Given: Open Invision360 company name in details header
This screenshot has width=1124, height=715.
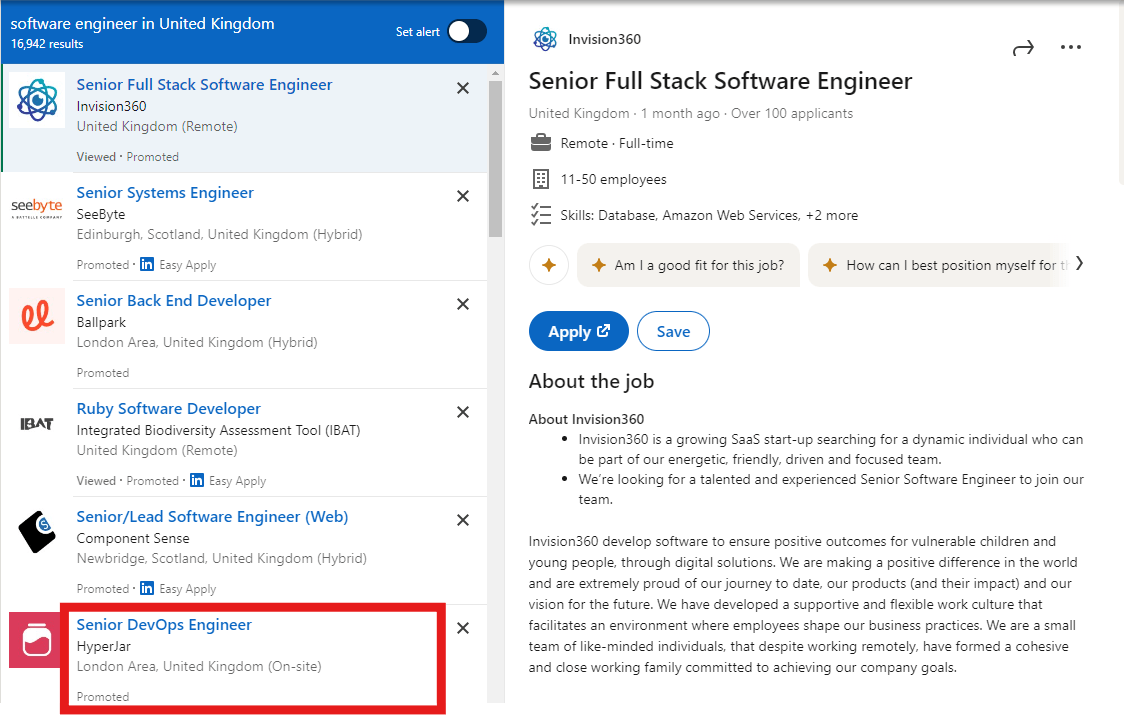Looking at the screenshot, I should coord(604,39).
